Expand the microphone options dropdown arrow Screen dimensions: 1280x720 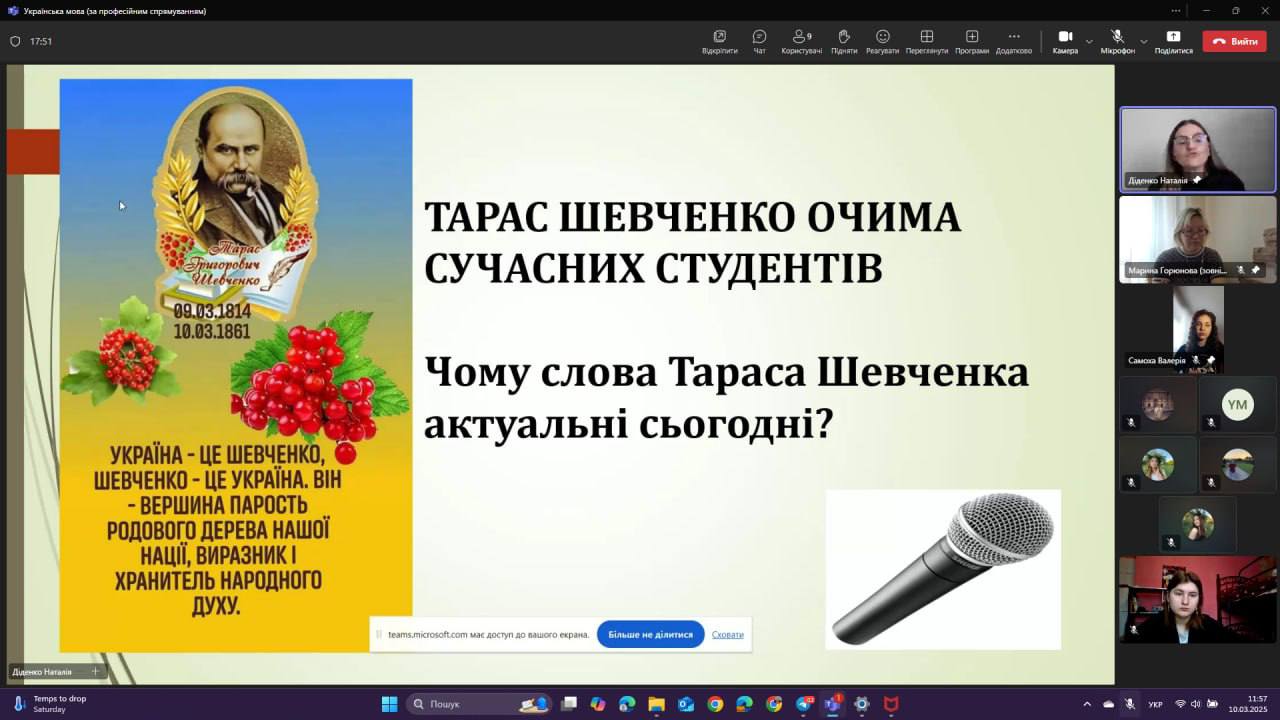point(1144,42)
